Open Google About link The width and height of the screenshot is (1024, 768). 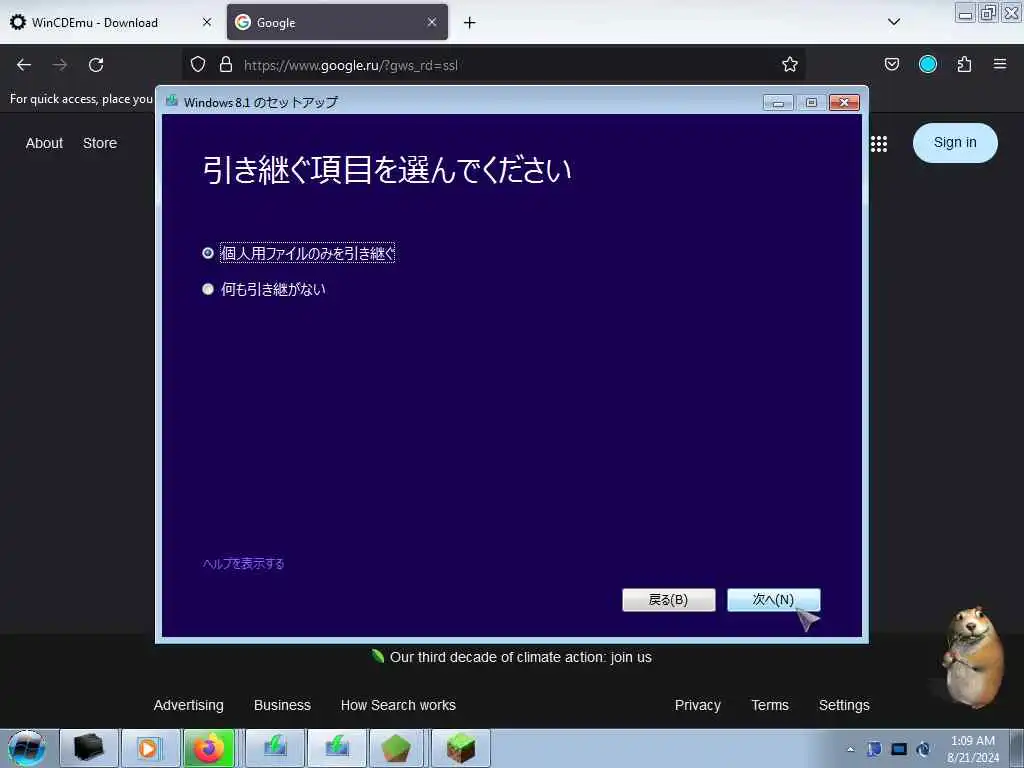click(44, 143)
